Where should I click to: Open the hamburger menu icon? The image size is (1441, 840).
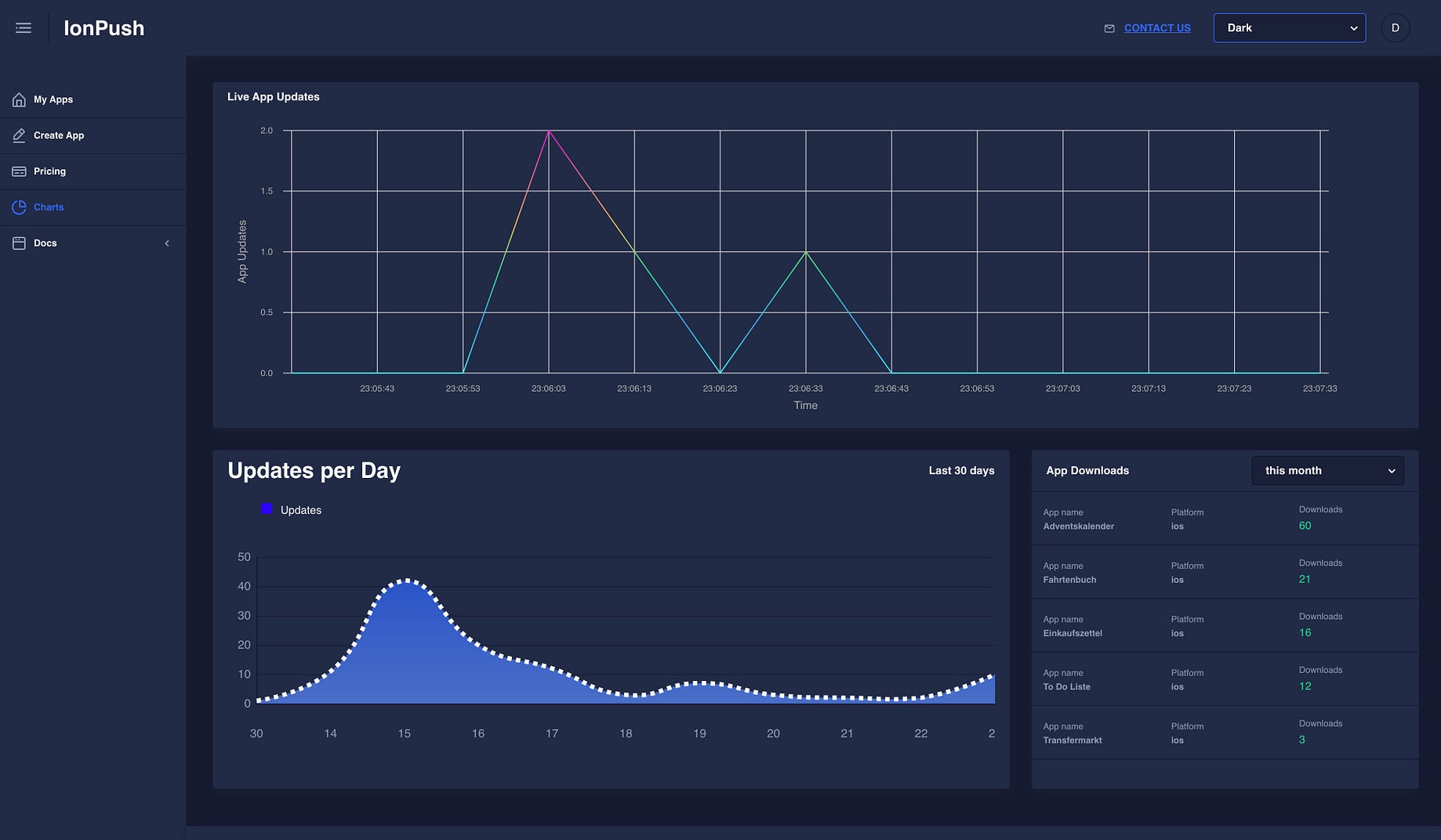pyautogui.click(x=24, y=28)
